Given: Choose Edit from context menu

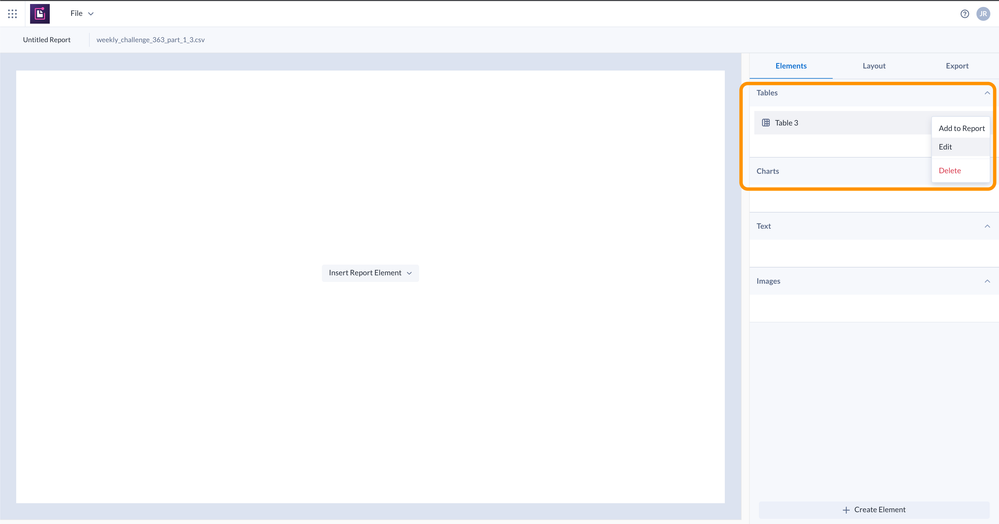Looking at the screenshot, I should click(961, 147).
